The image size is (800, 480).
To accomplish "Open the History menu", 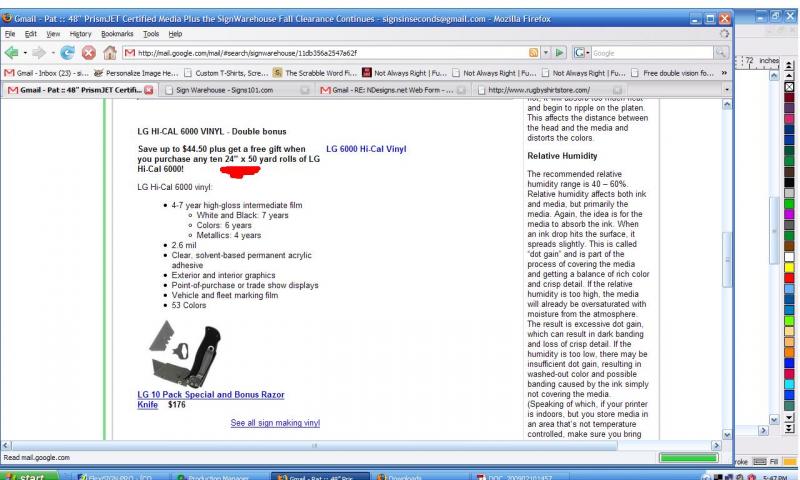I will coord(80,34).
